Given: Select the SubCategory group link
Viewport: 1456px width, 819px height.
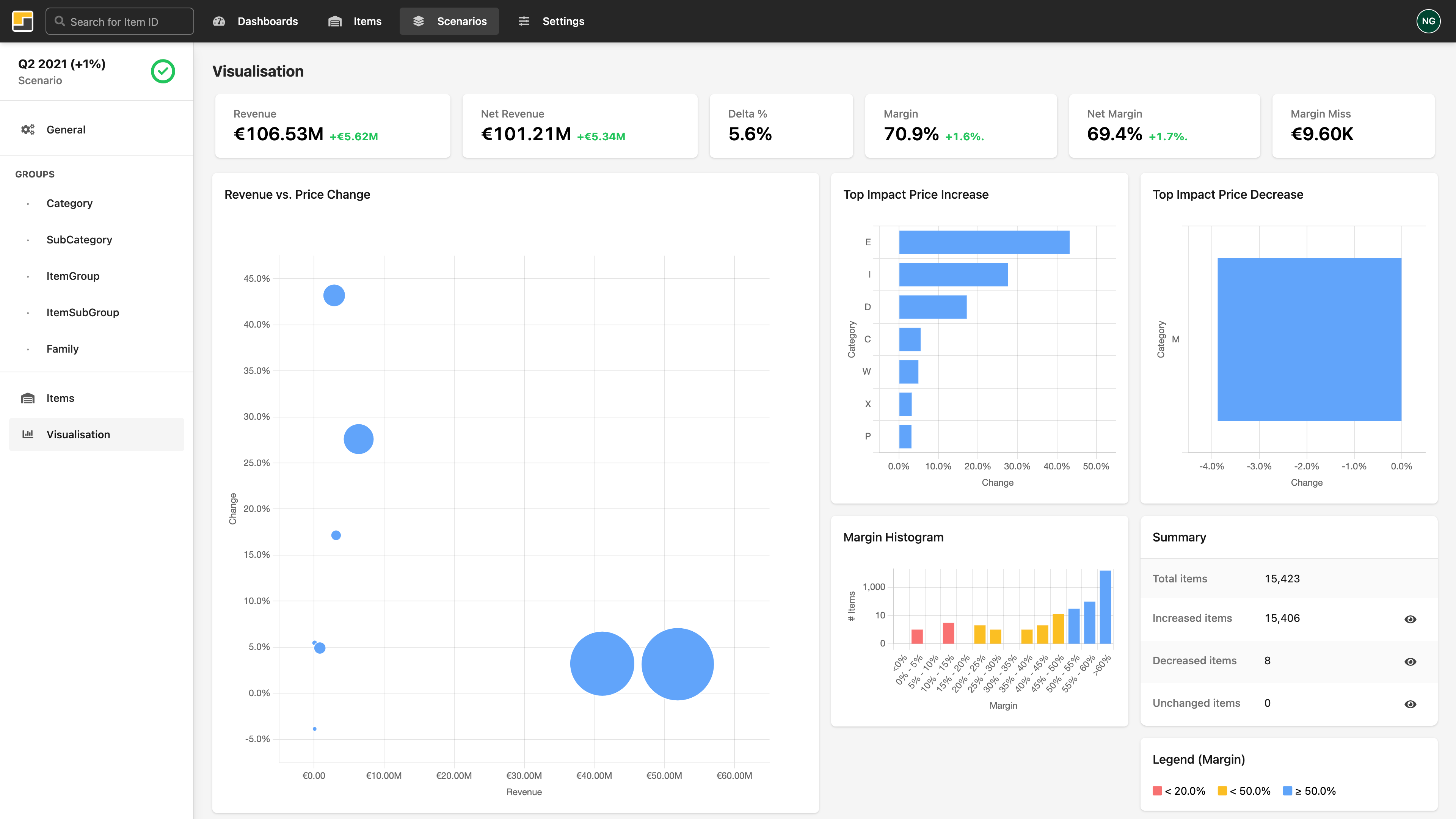Looking at the screenshot, I should click(x=79, y=240).
